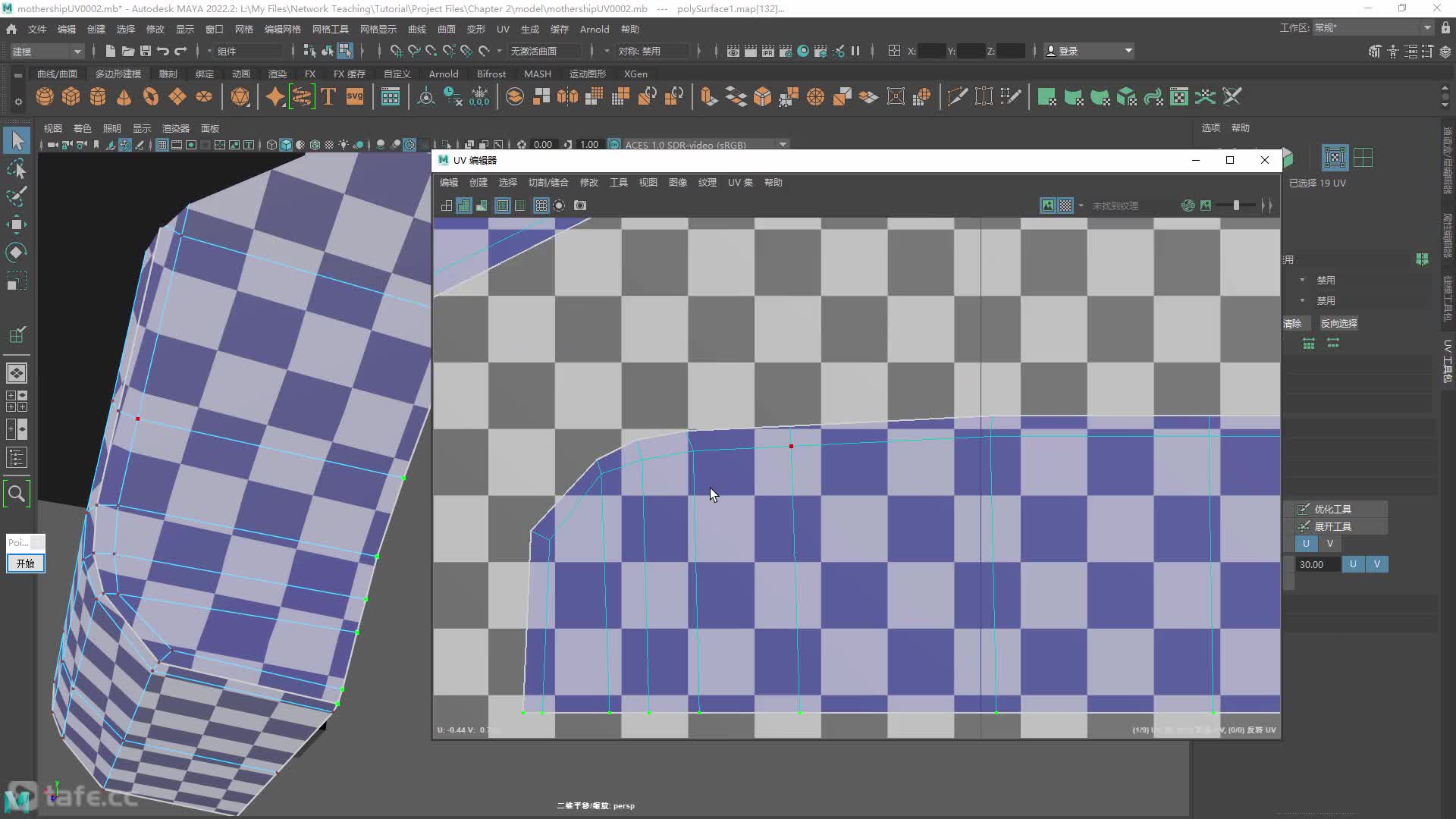The height and width of the screenshot is (819, 1456).
Task: Toggle the viewport grid display icon
Action: pyautogui.click(x=162, y=144)
